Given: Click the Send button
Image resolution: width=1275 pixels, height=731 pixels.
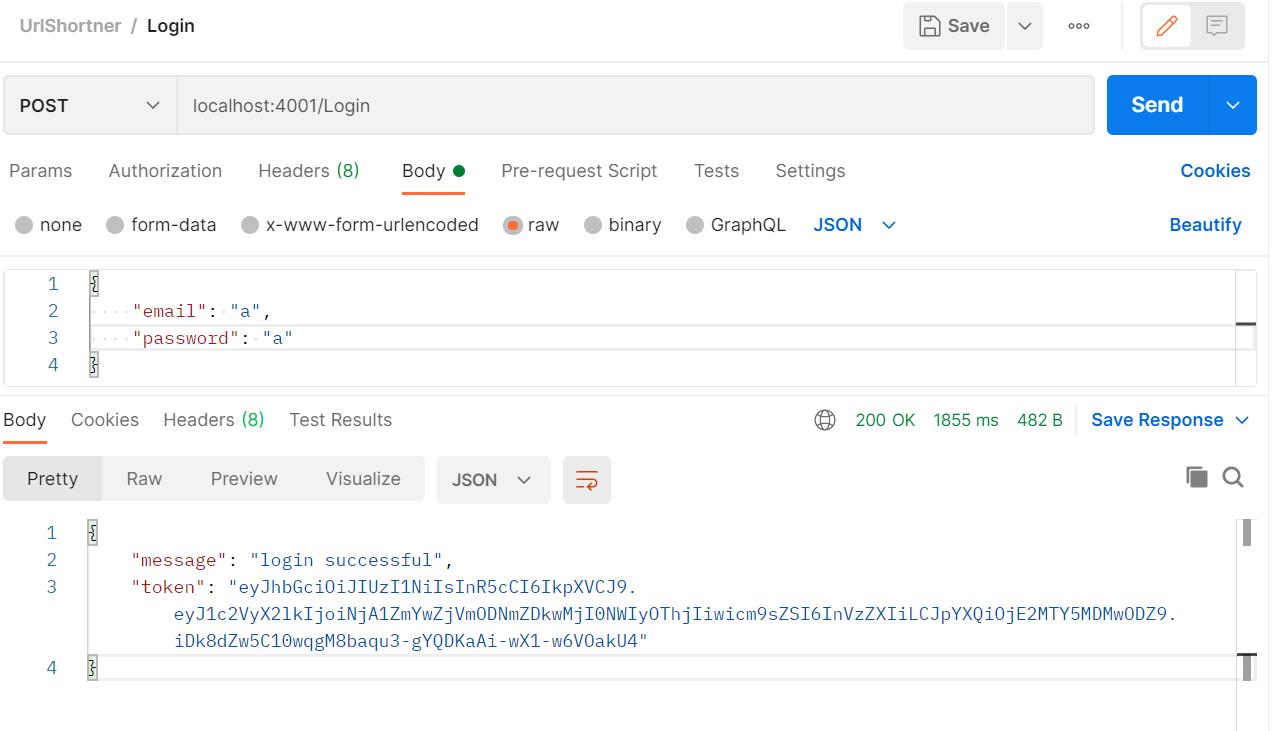Looking at the screenshot, I should 1156,104.
